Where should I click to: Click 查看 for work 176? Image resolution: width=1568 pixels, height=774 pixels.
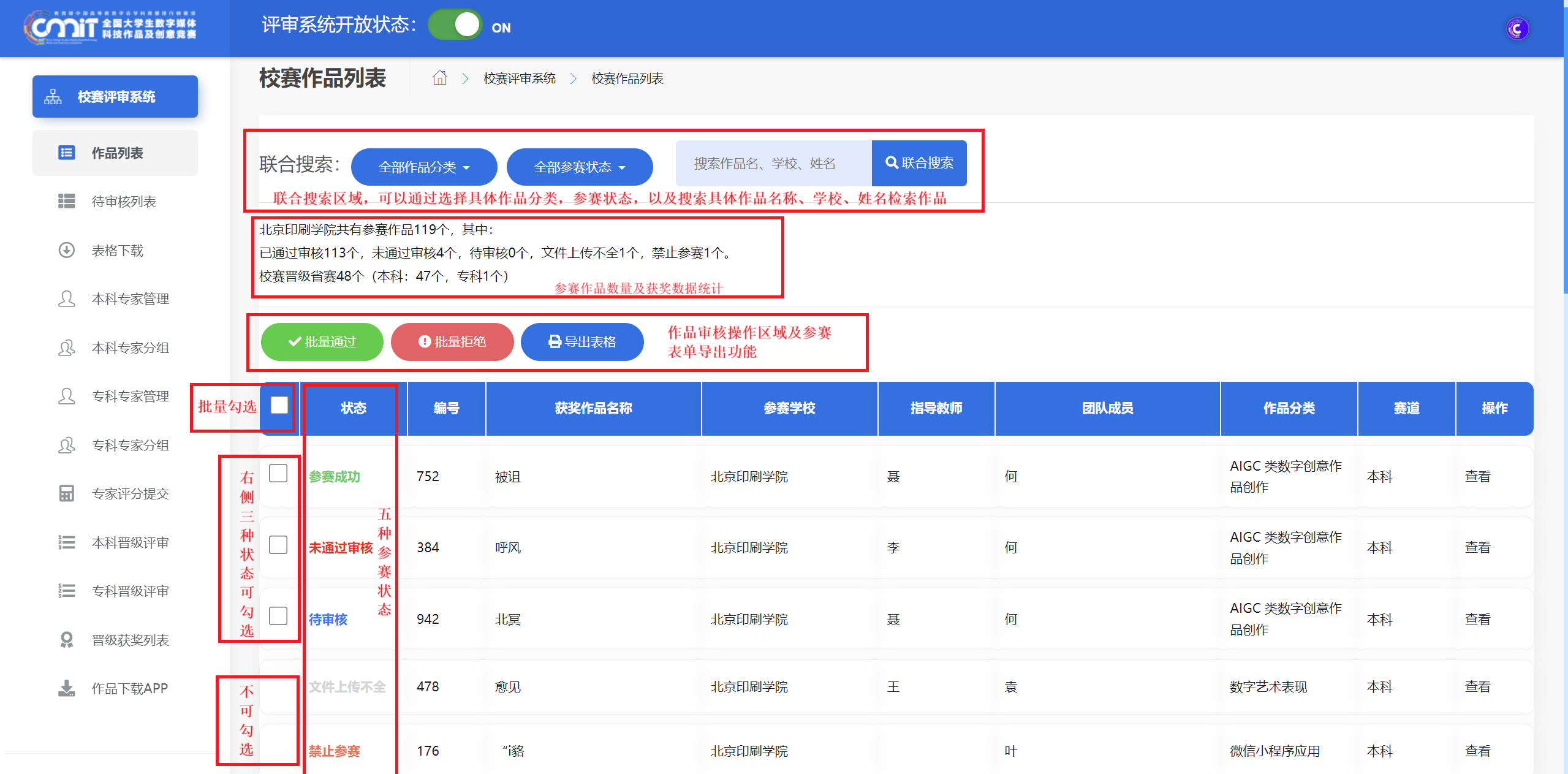pyautogui.click(x=1477, y=751)
